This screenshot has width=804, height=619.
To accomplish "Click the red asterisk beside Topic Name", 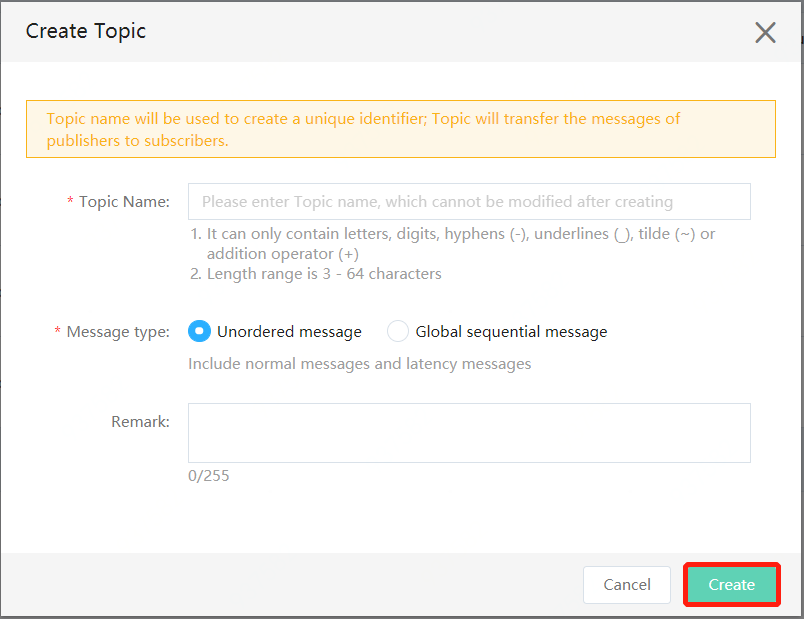I will 70,201.
